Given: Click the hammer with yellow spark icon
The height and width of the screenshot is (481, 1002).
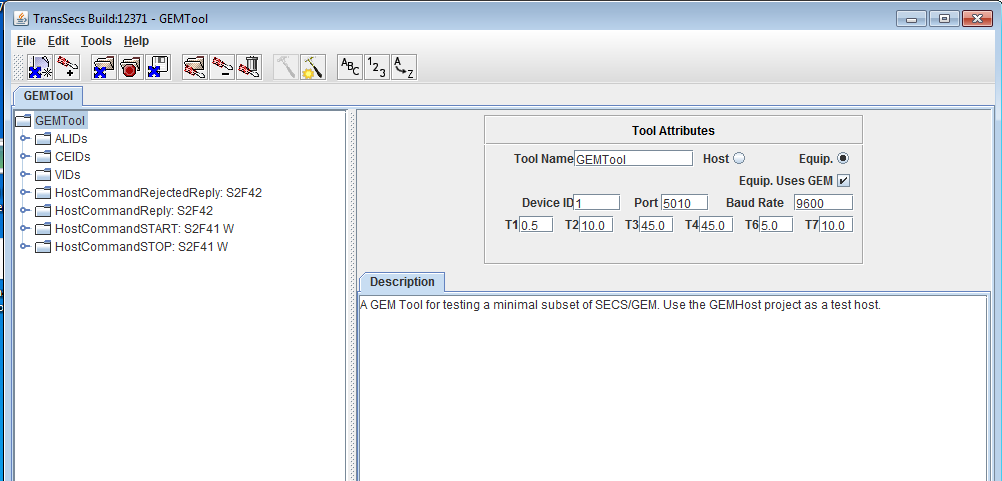Looking at the screenshot, I should [313, 67].
